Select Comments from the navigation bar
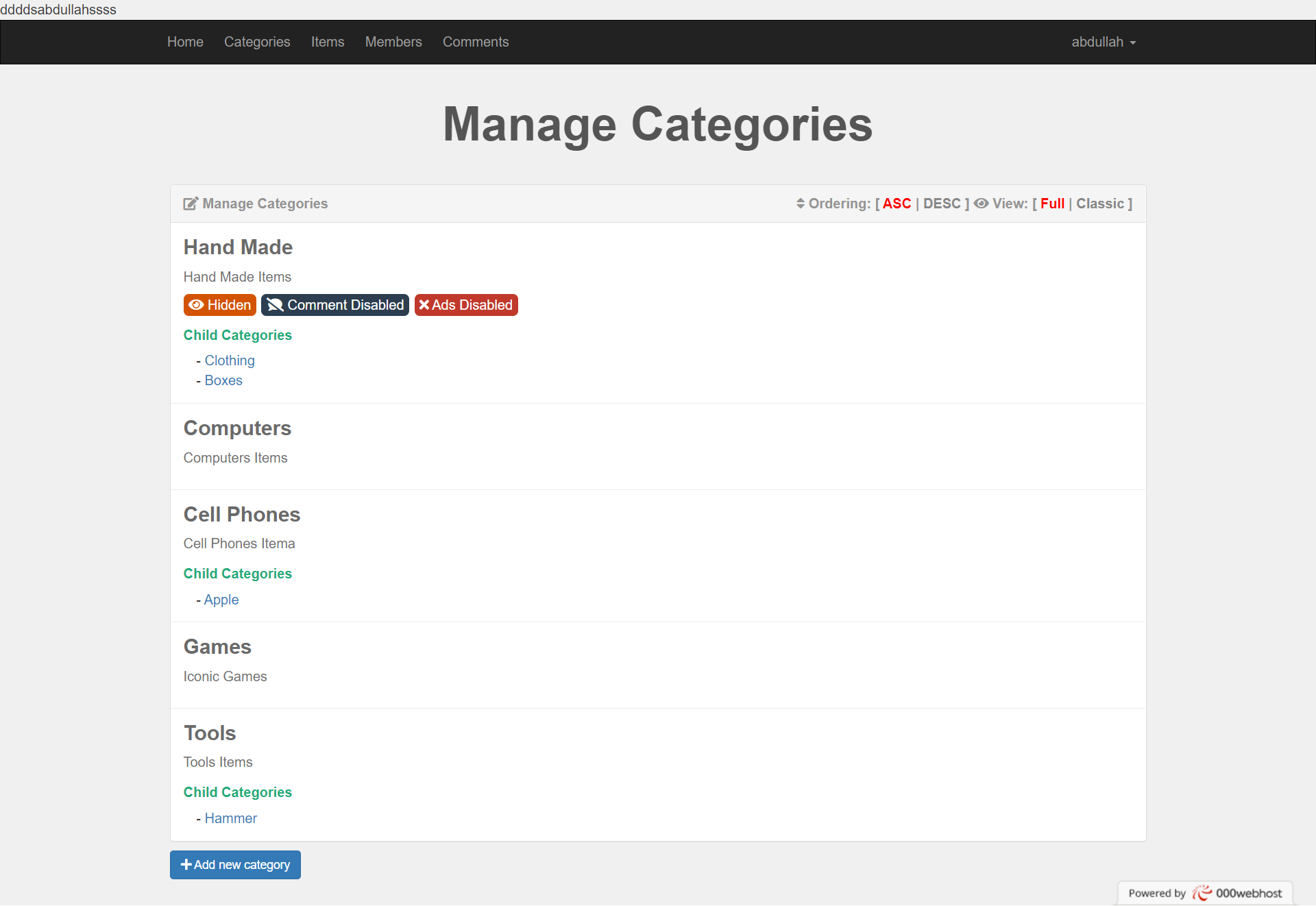 (476, 42)
